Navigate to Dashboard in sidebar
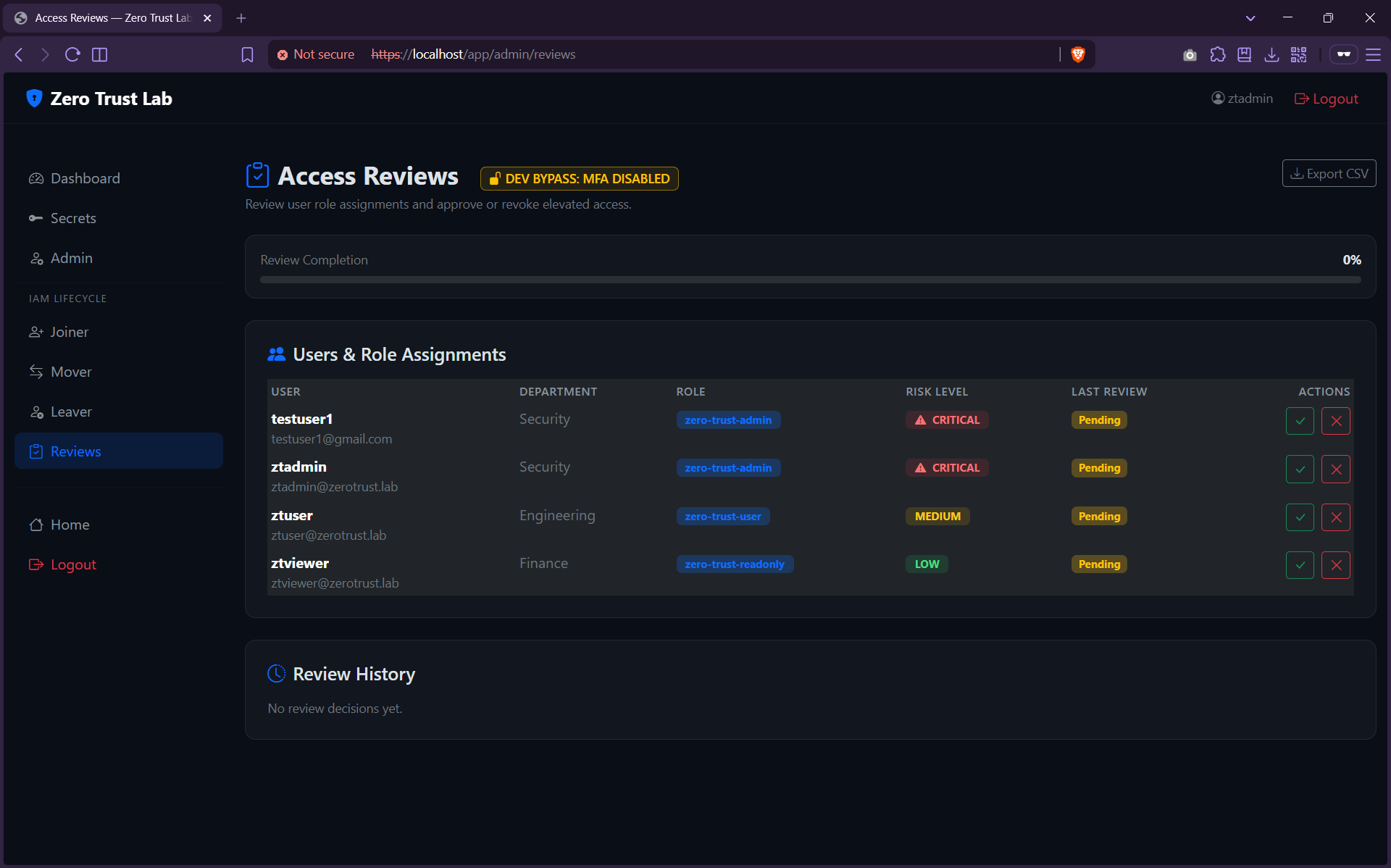 [x=85, y=178]
